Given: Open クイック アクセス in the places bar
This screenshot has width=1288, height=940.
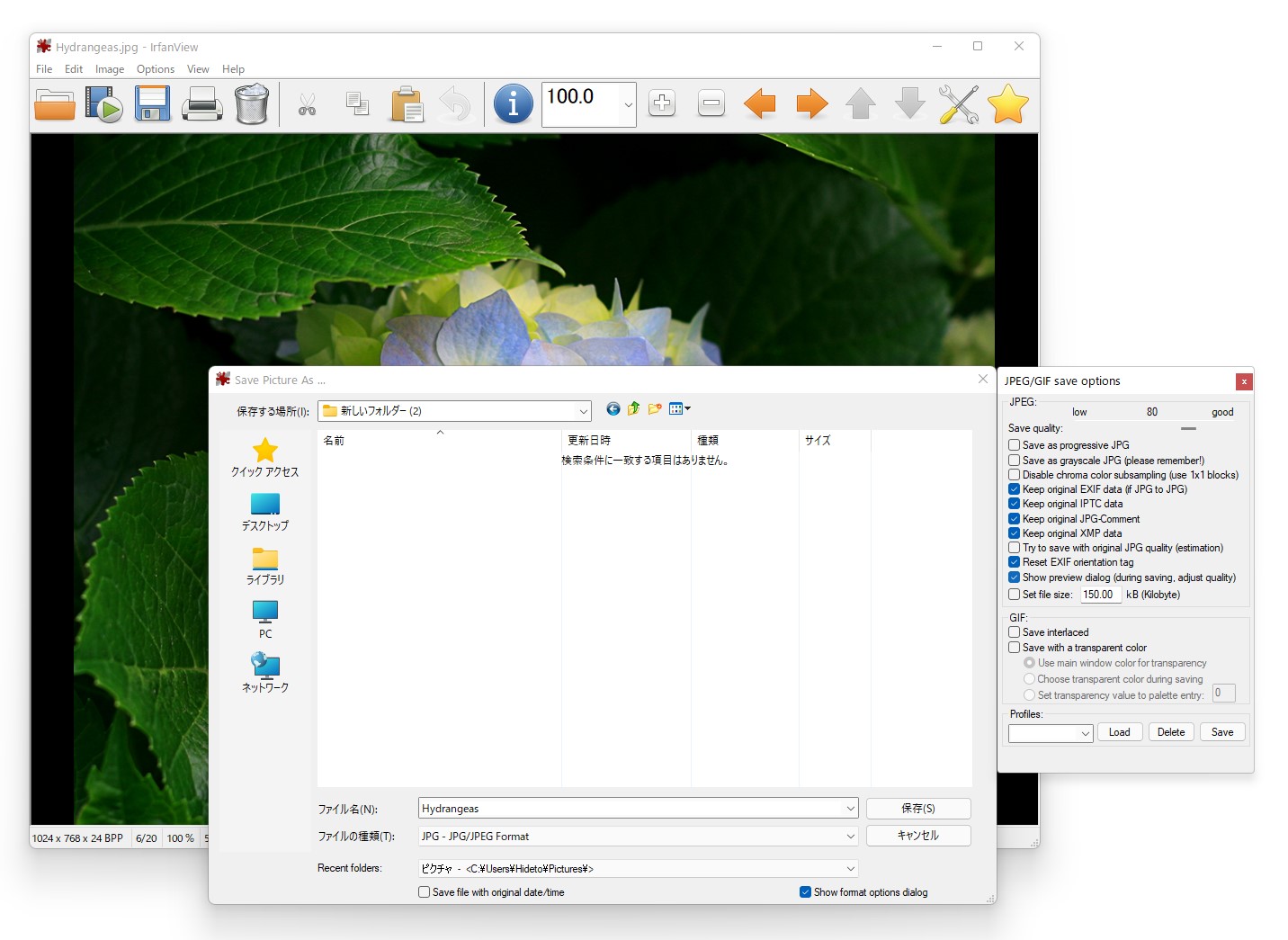Looking at the screenshot, I should point(264,457).
